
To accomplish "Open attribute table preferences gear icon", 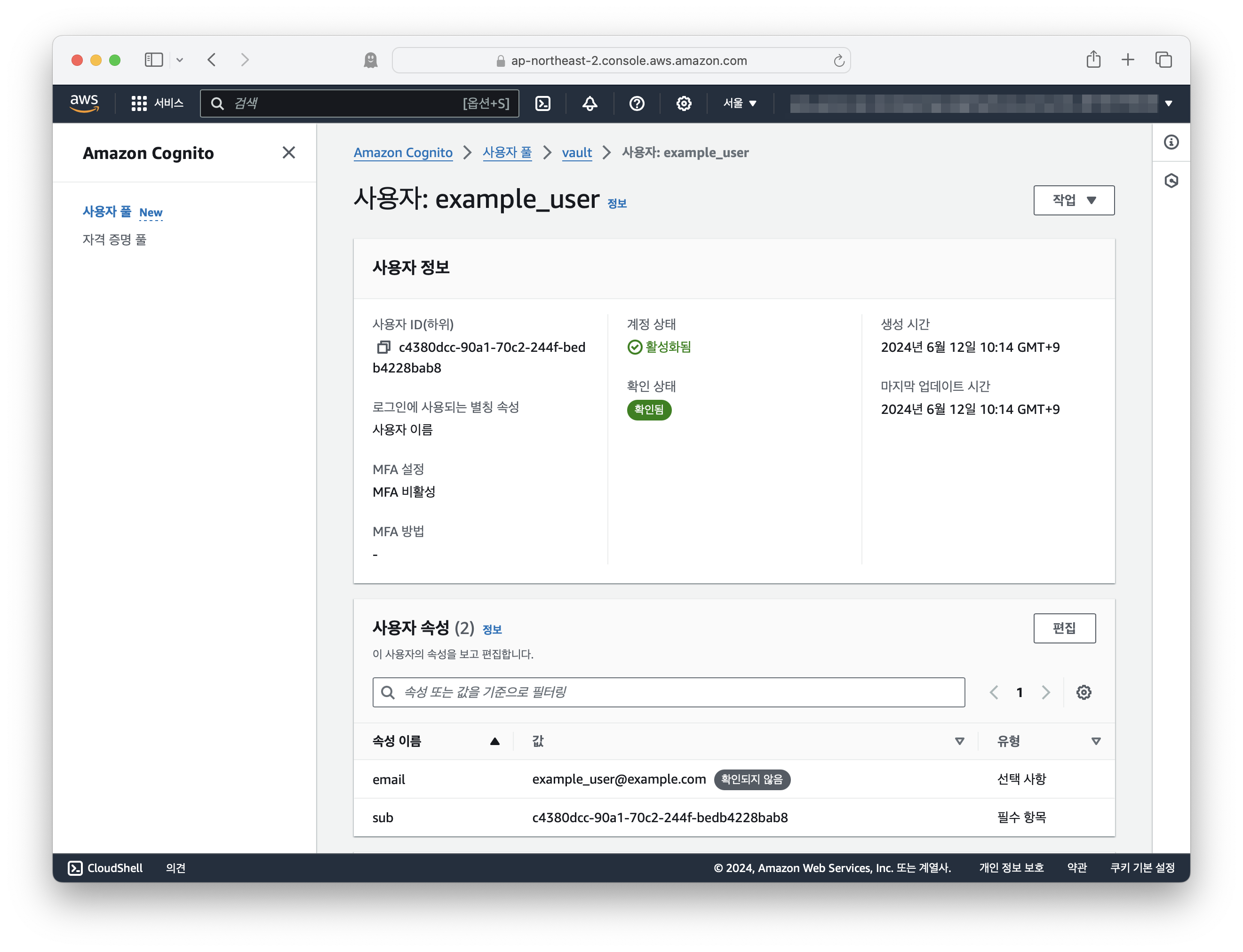I will coord(1083,692).
